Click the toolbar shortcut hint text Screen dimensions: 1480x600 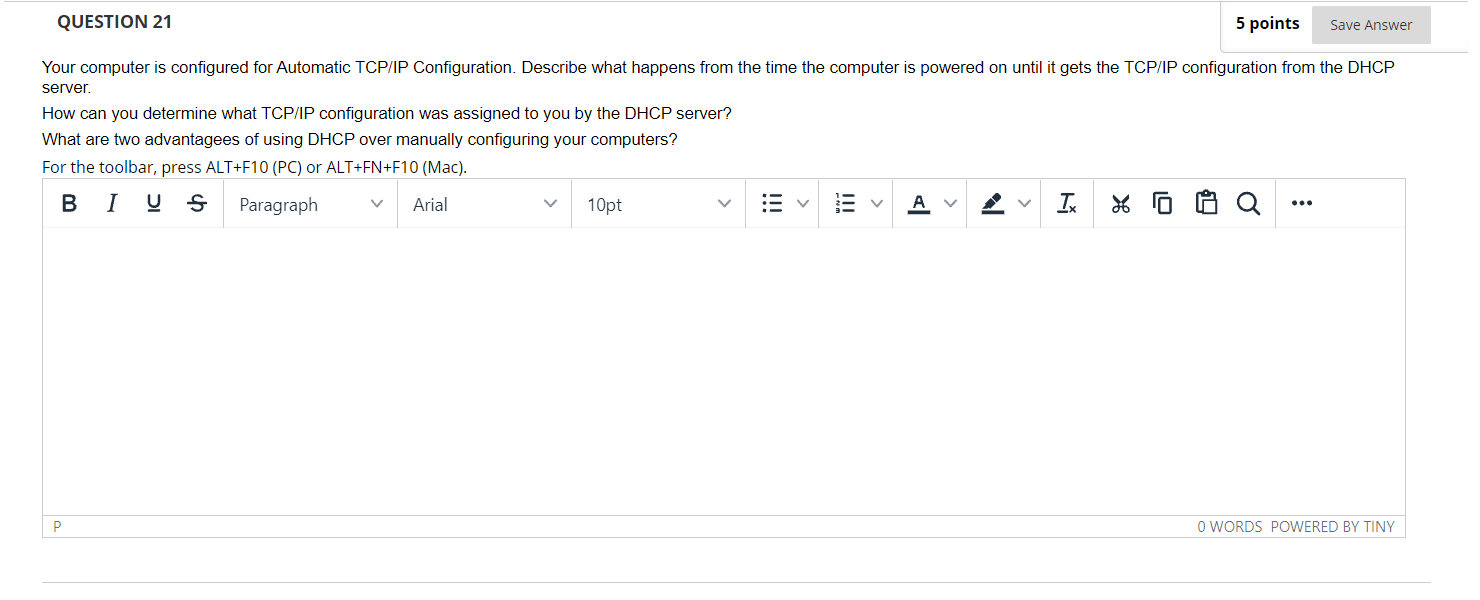(x=255, y=167)
